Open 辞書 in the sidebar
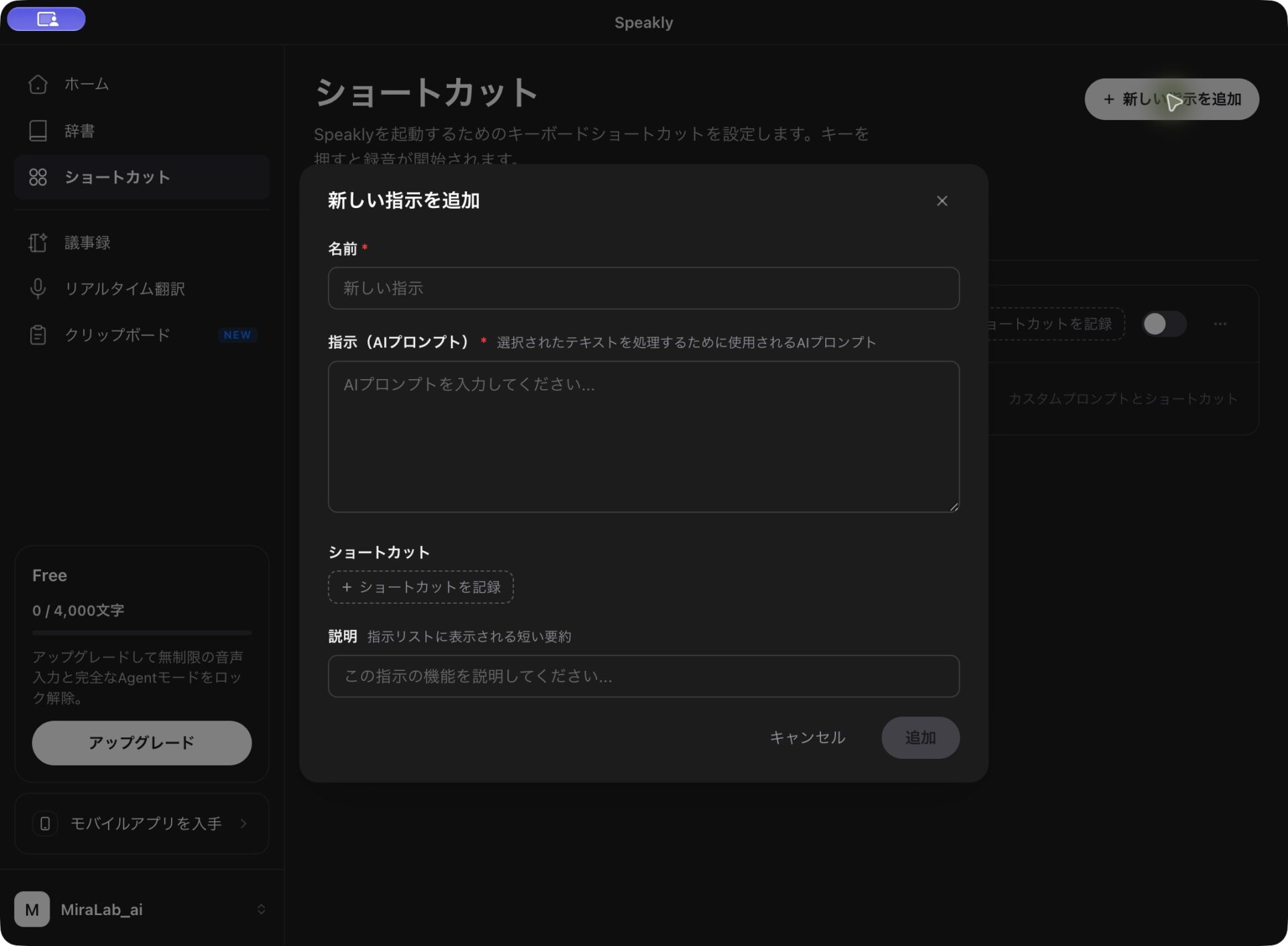This screenshot has height=946, width=1288. click(x=142, y=130)
